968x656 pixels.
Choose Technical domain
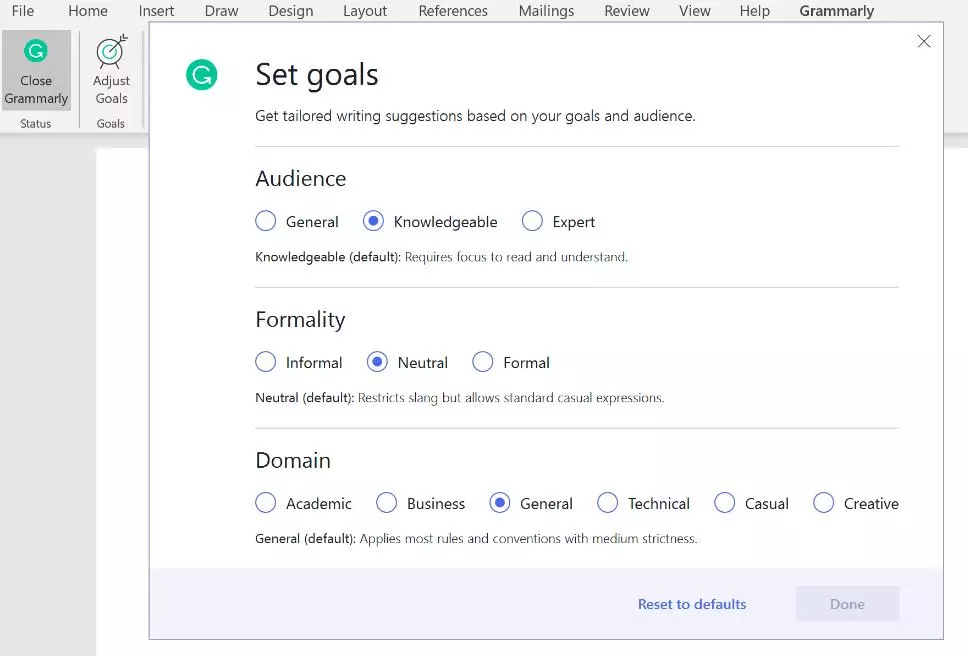pos(607,503)
